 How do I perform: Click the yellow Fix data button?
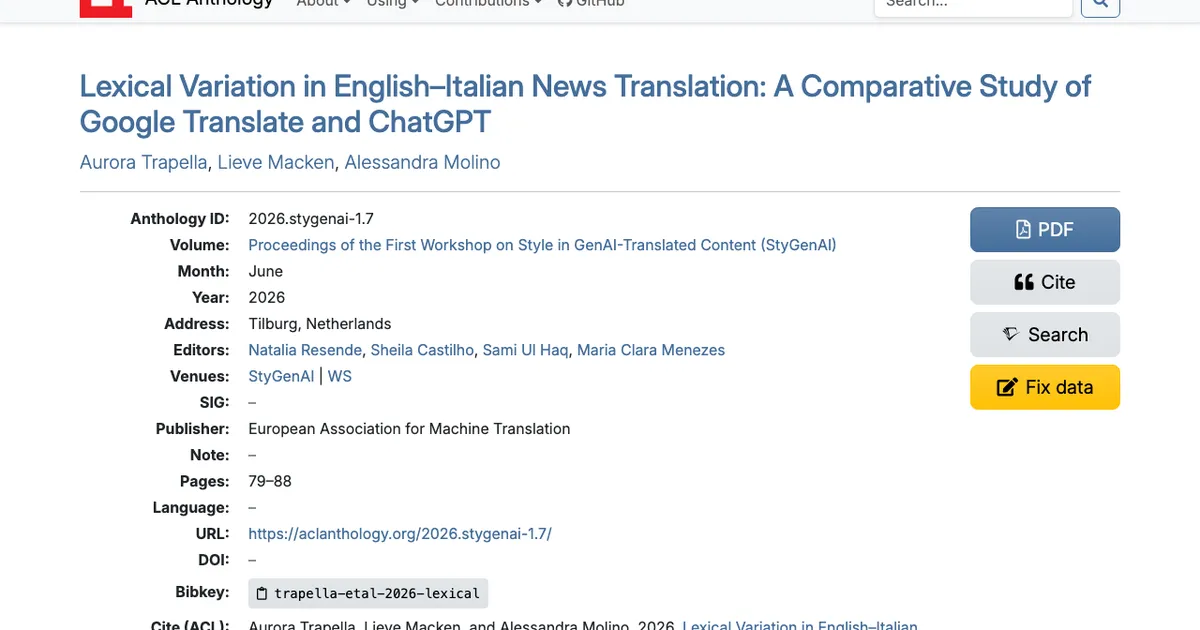click(1045, 387)
